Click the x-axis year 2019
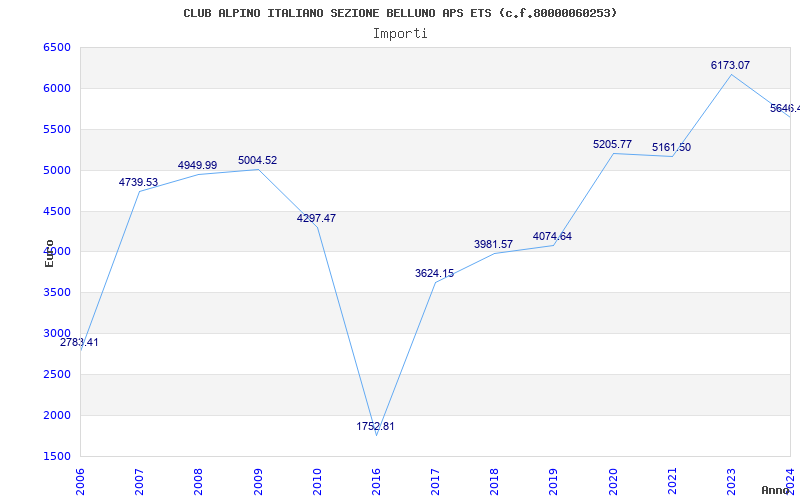The height and width of the screenshot is (500, 800). click(x=554, y=481)
